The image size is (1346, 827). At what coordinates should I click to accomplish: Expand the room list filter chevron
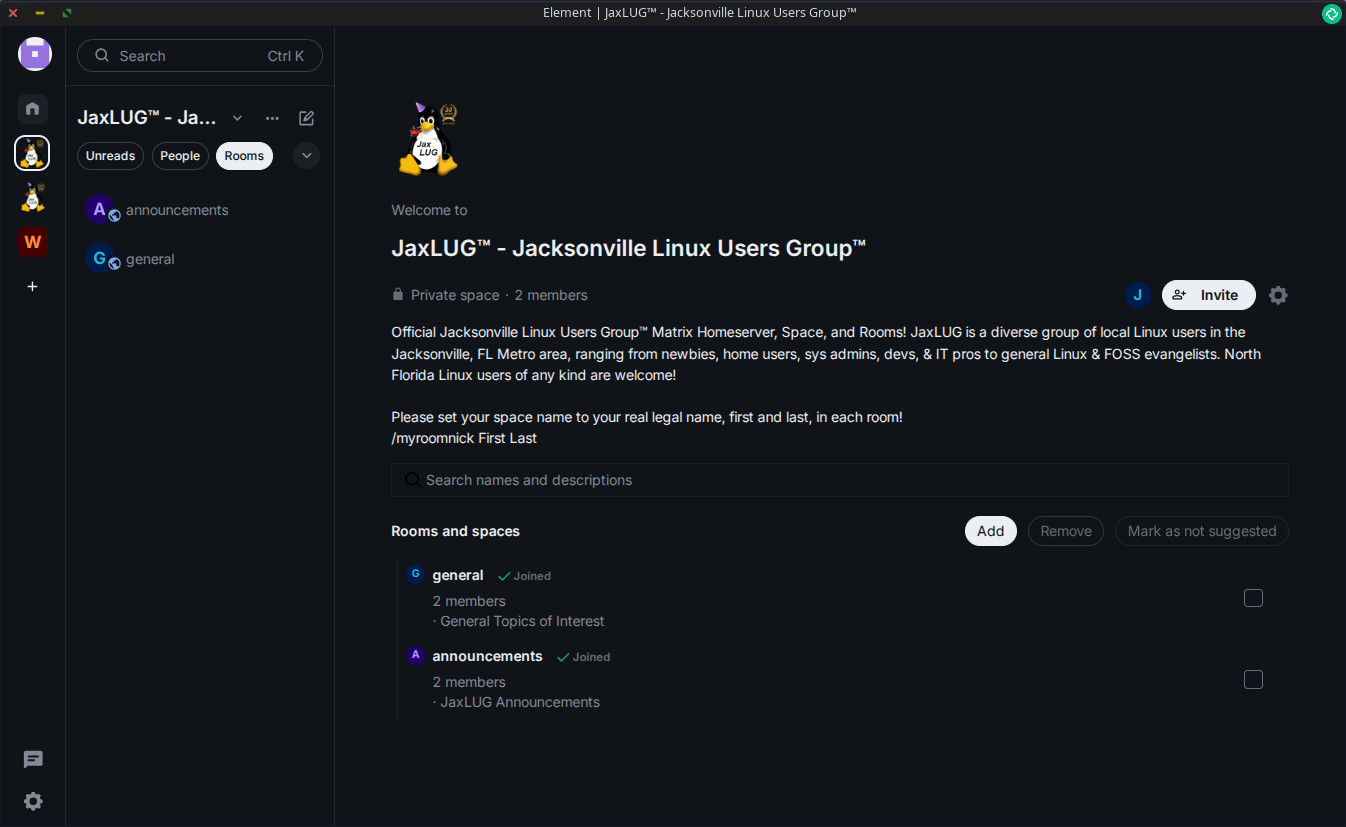click(x=307, y=156)
